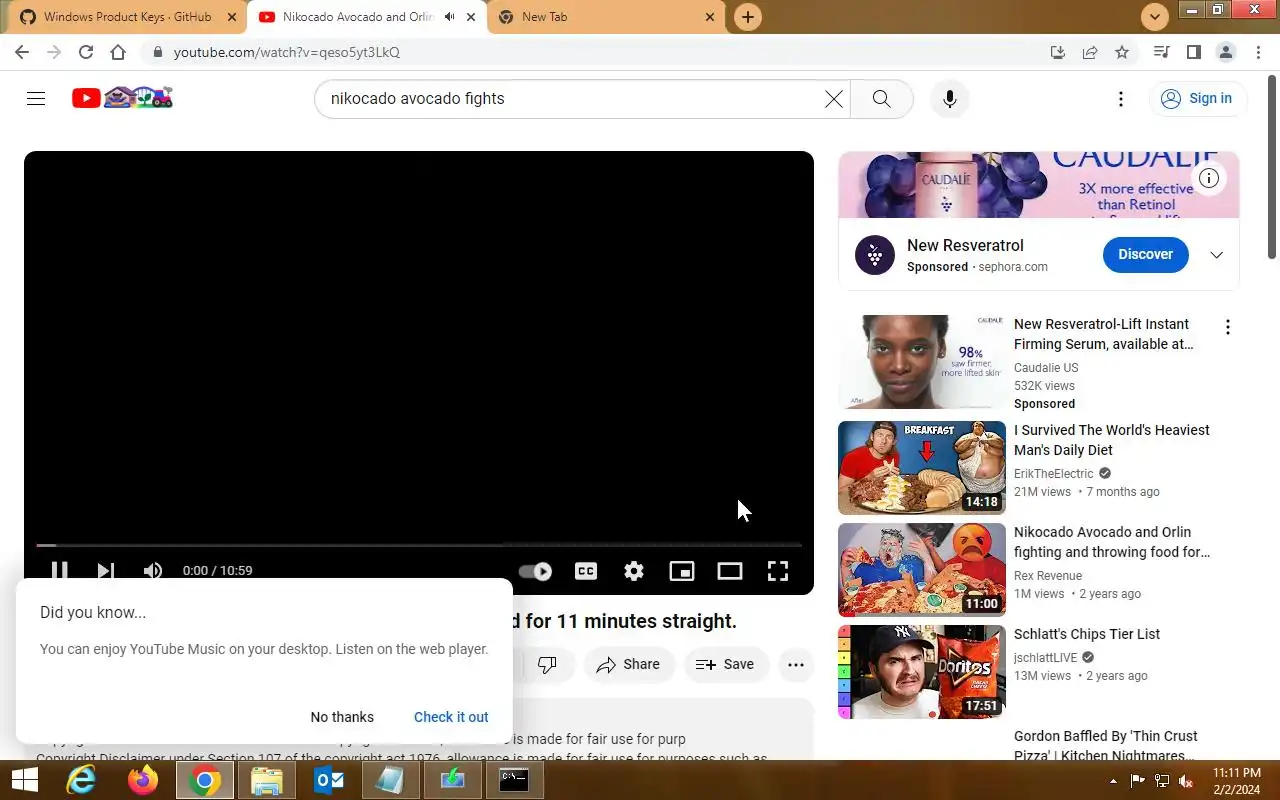Enable closed captions (CC) button
The width and height of the screenshot is (1280, 800).
coord(586,571)
